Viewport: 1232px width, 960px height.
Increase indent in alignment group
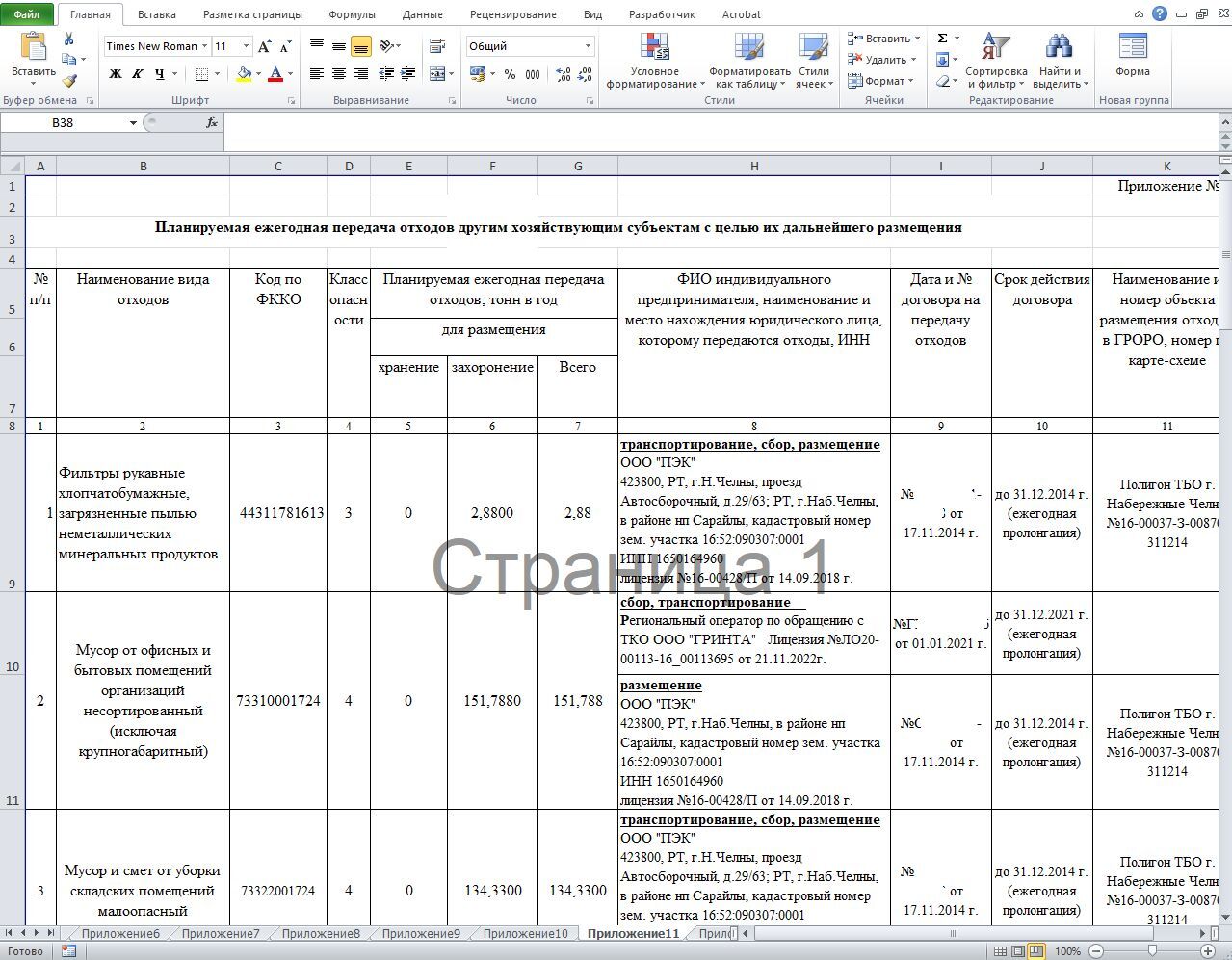(x=406, y=74)
